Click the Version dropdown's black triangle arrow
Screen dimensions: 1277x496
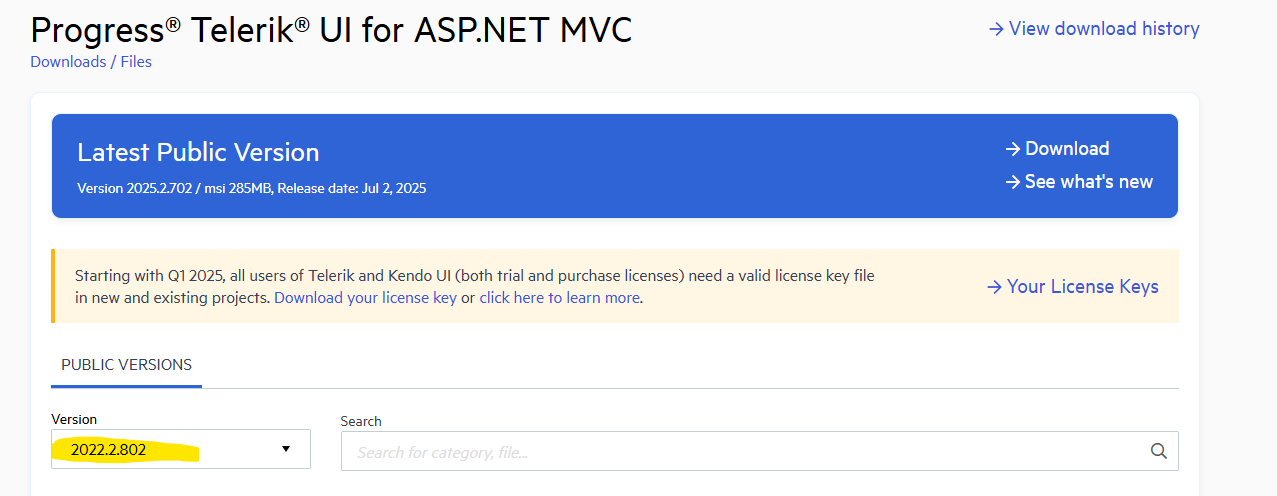tap(286, 450)
